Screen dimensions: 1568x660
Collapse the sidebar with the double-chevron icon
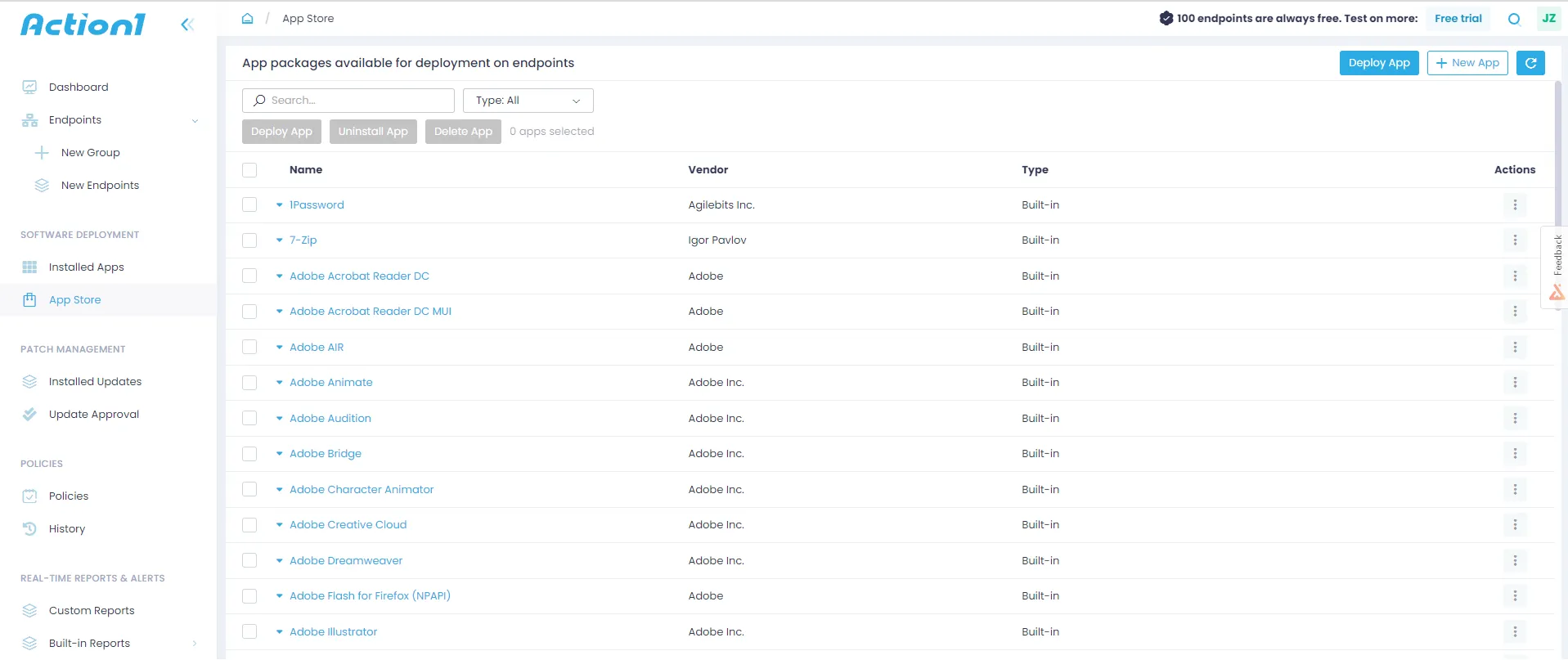(x=187, y=25)
